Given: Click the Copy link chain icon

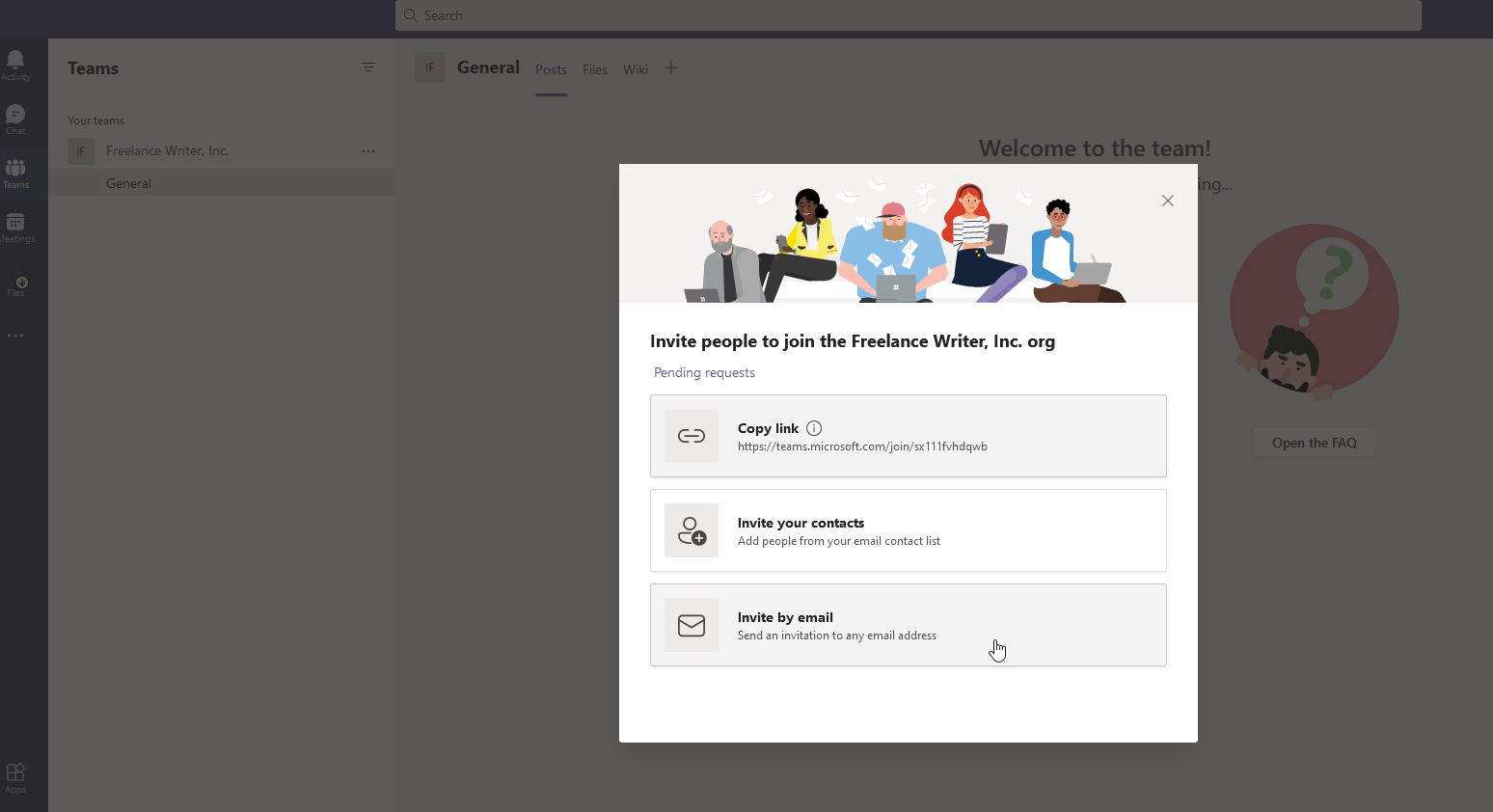Looking at the screenshot, I should pos(692,436).
